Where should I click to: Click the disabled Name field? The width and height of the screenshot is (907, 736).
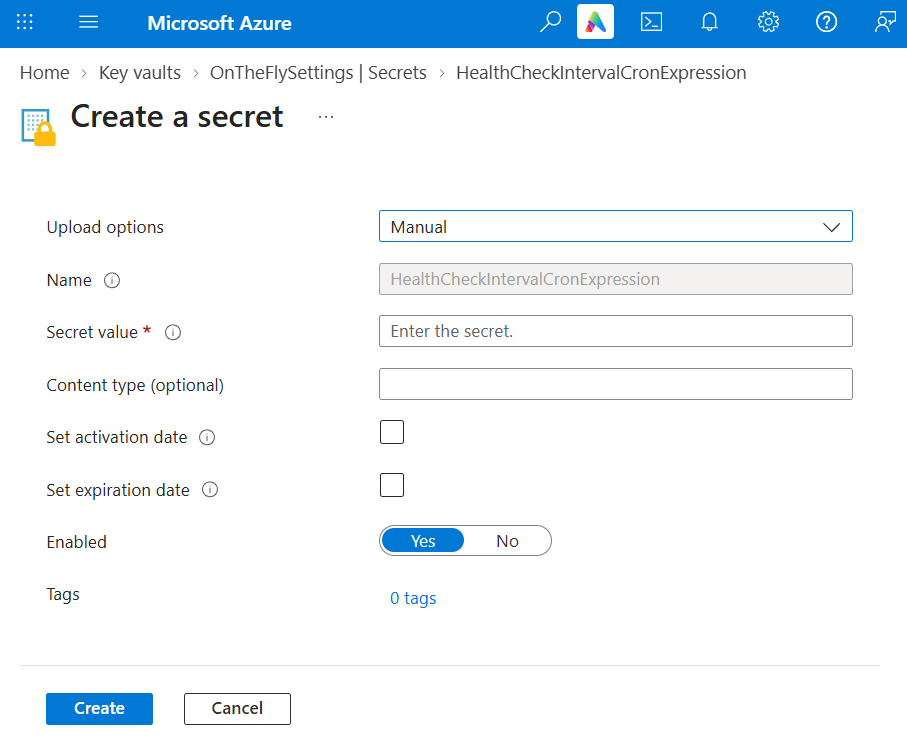615,279
